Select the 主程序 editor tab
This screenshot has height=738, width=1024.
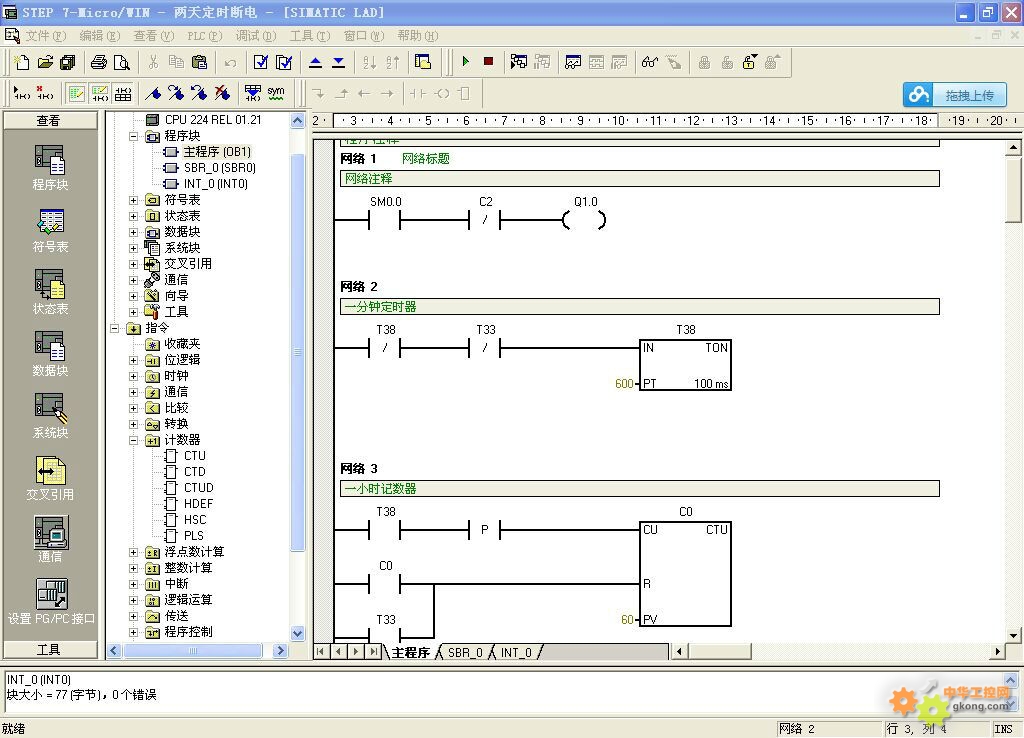[411, 652]
